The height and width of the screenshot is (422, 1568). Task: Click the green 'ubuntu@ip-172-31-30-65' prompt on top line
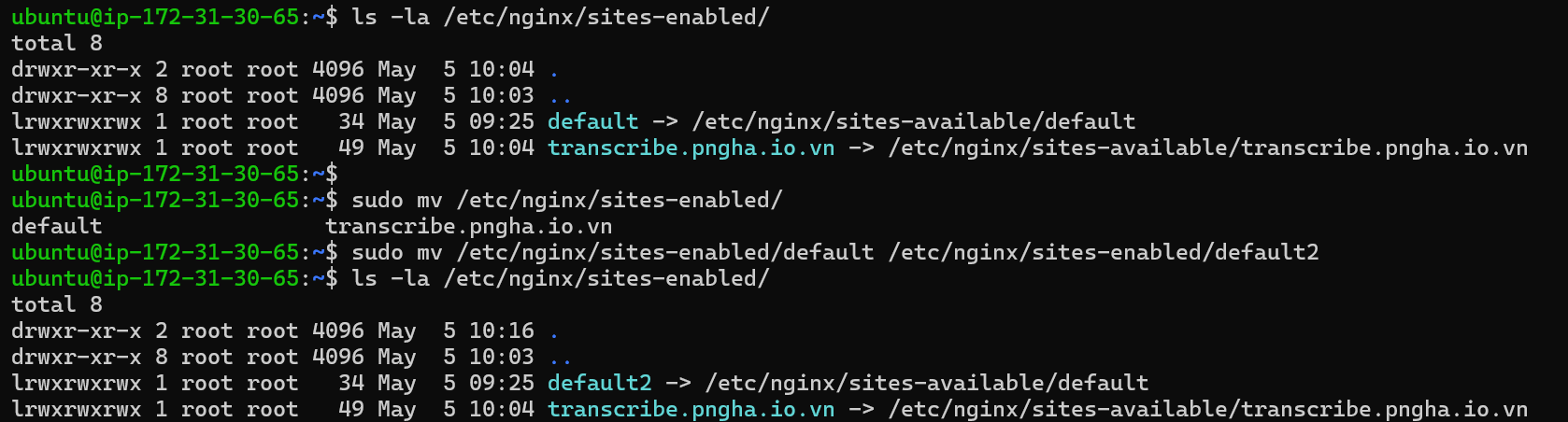155,17
